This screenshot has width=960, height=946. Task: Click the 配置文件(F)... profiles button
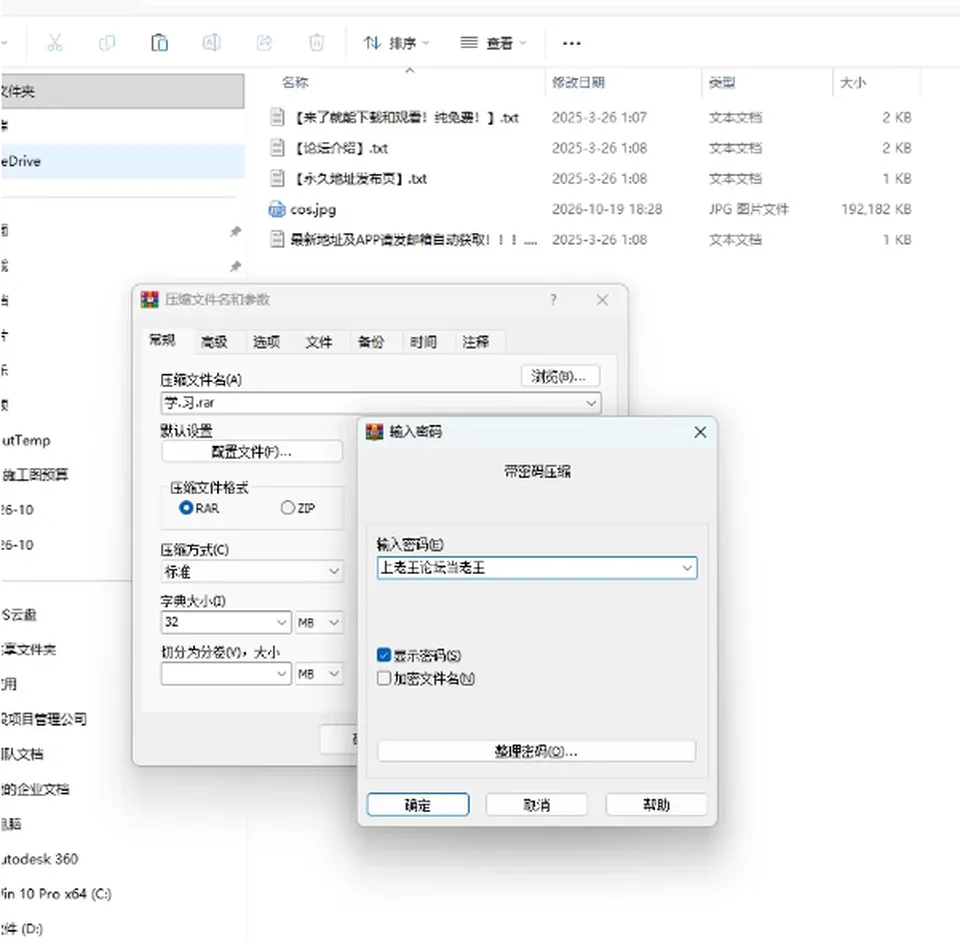click(x=252, y=452)
